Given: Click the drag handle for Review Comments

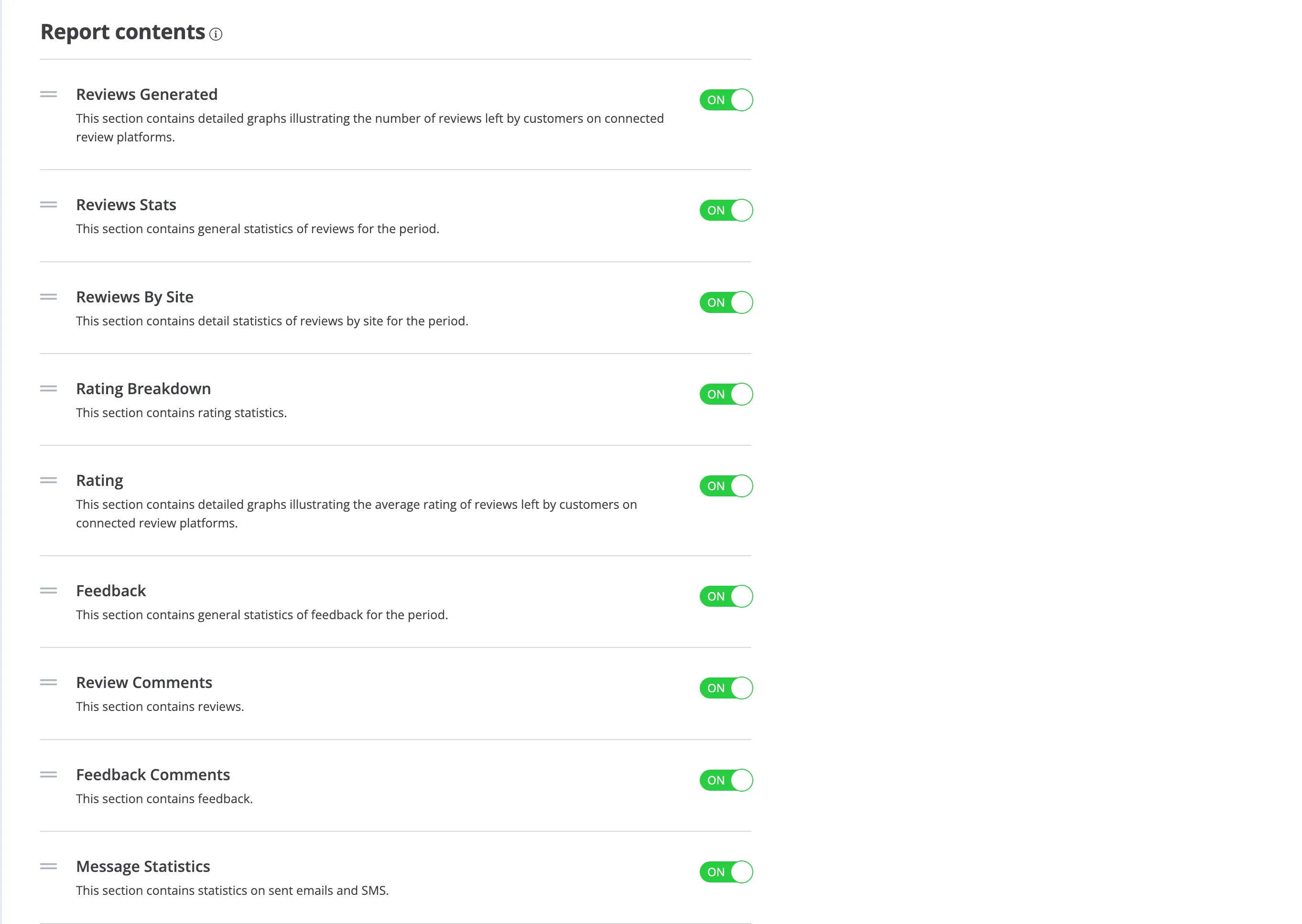Looking at the screenshot, I should pos(48,683).
